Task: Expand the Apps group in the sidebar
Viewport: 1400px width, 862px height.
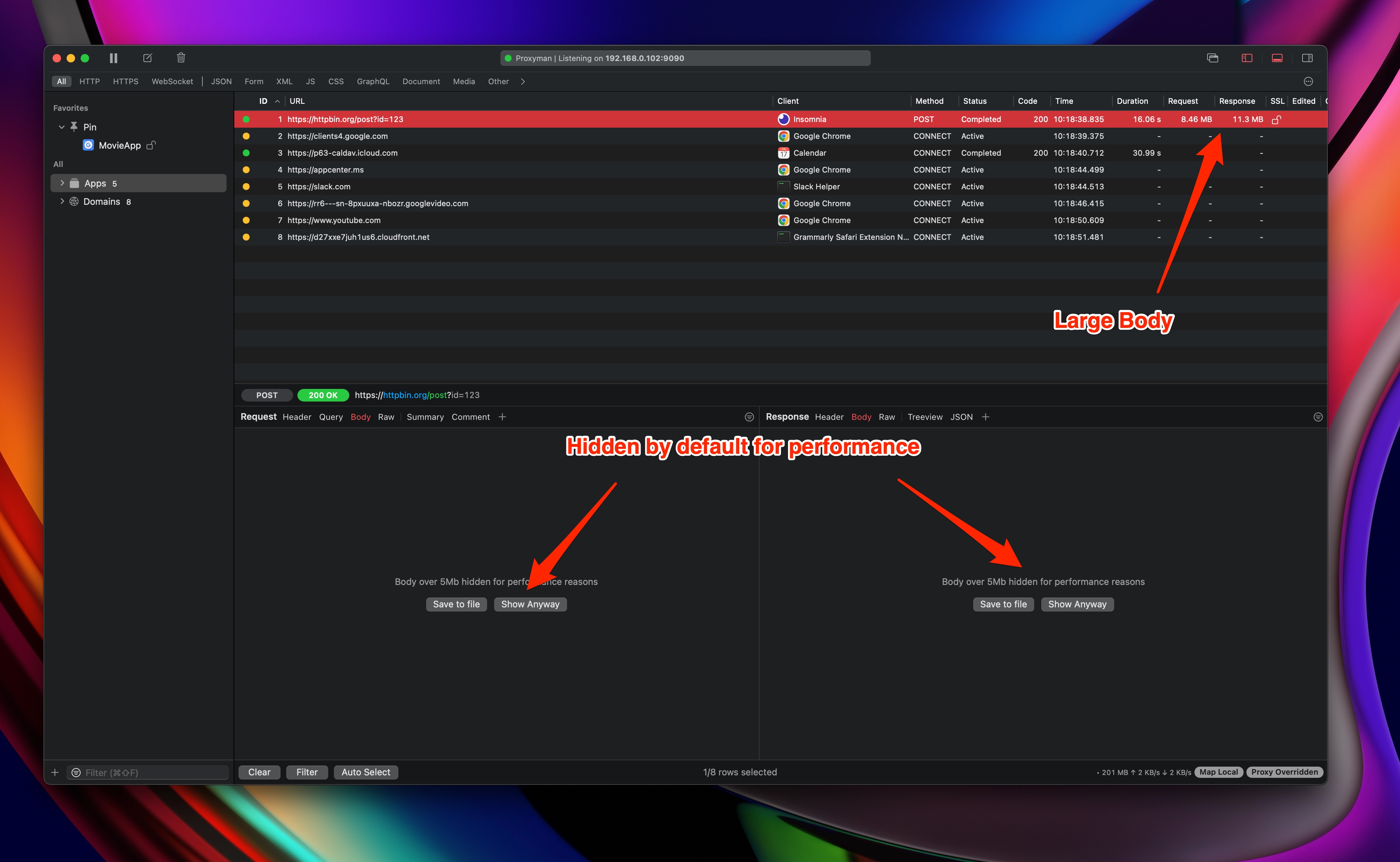Action: coord(63,183)
